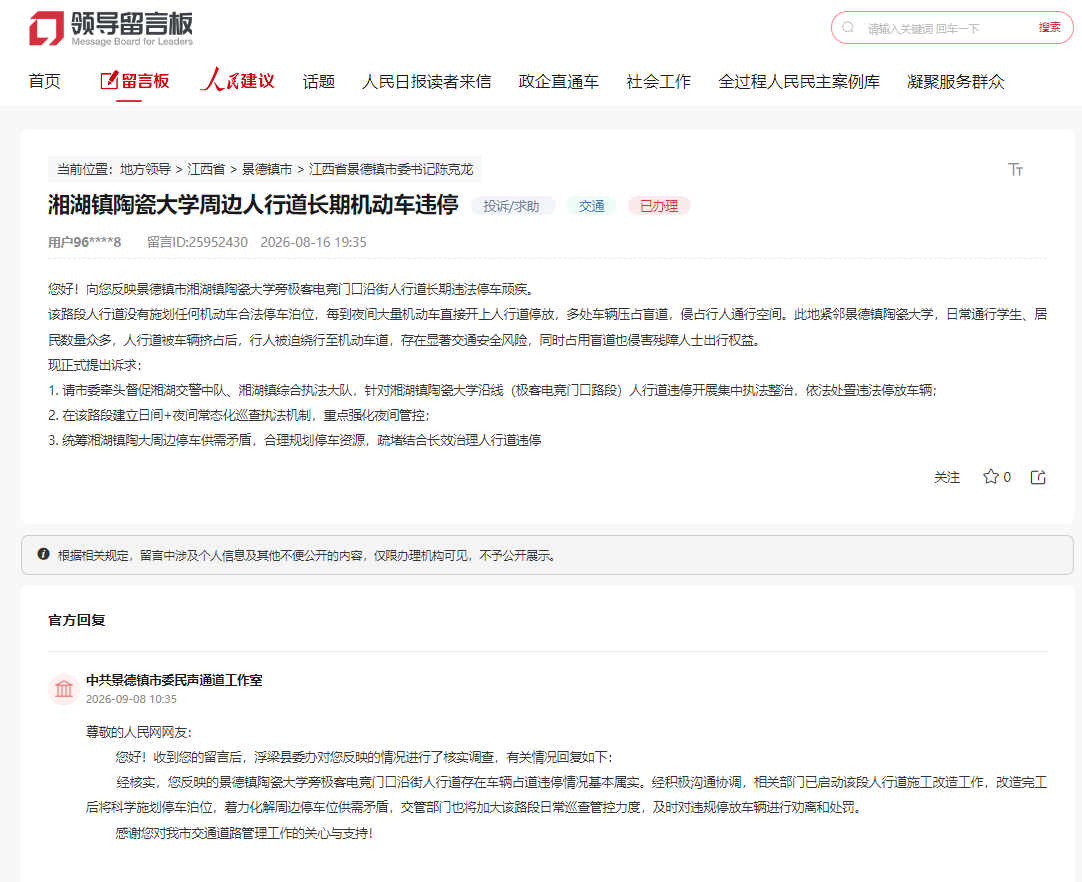Open the 人民建议 nav item
This screenshot has width=1082, height=882.
(238, 80)
